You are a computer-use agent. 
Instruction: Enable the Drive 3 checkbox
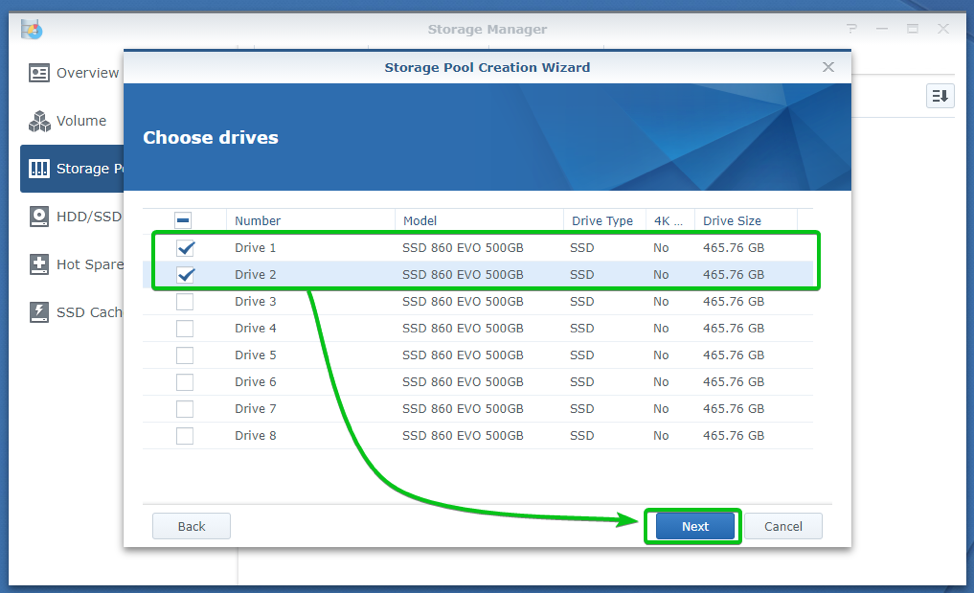[185, 302]
